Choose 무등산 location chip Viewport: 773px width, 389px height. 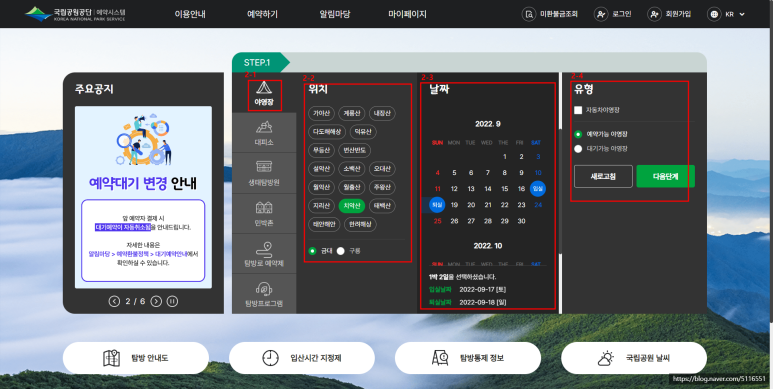pos(321,150)
